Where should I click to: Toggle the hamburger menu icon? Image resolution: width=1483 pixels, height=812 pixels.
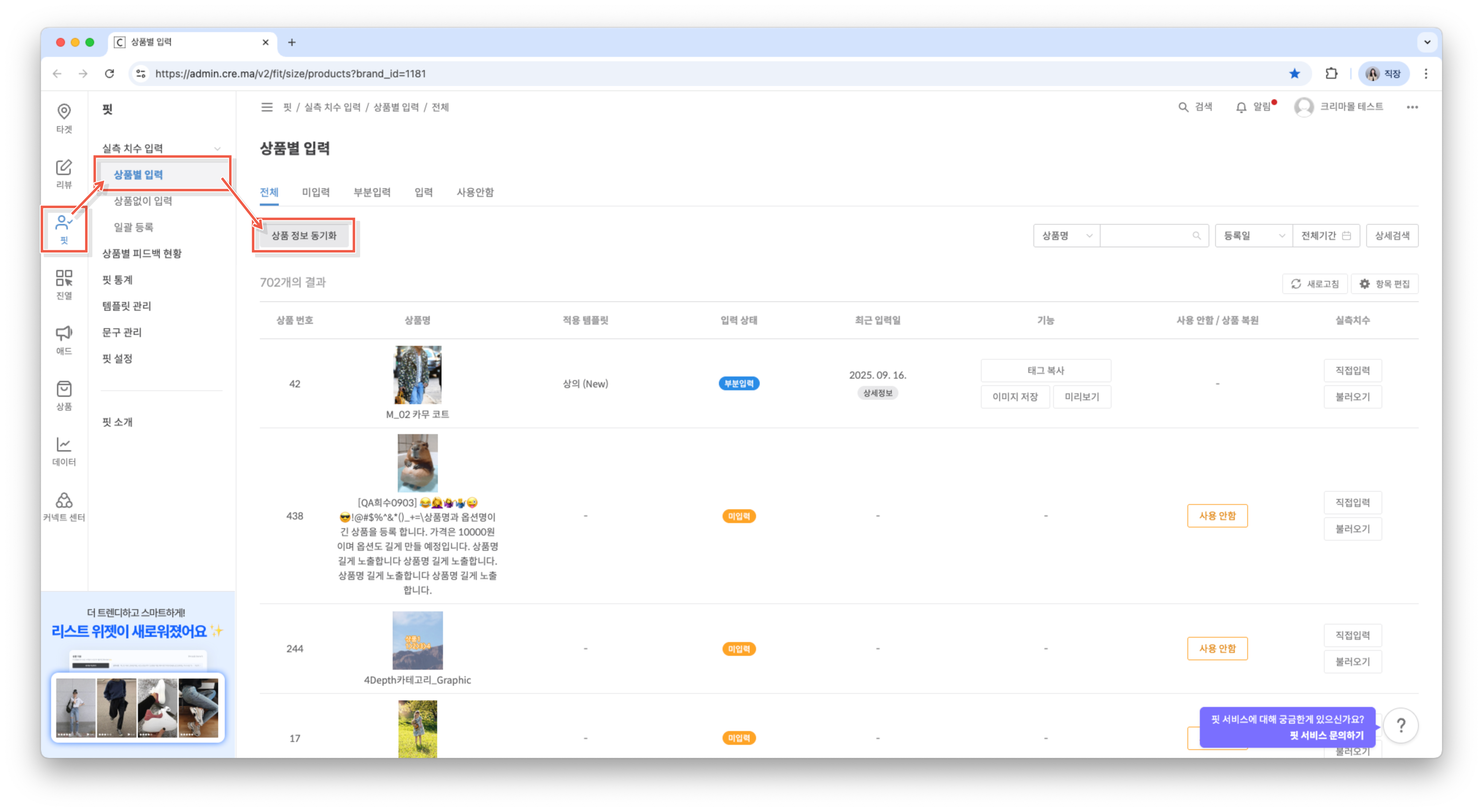coord(266,107)
